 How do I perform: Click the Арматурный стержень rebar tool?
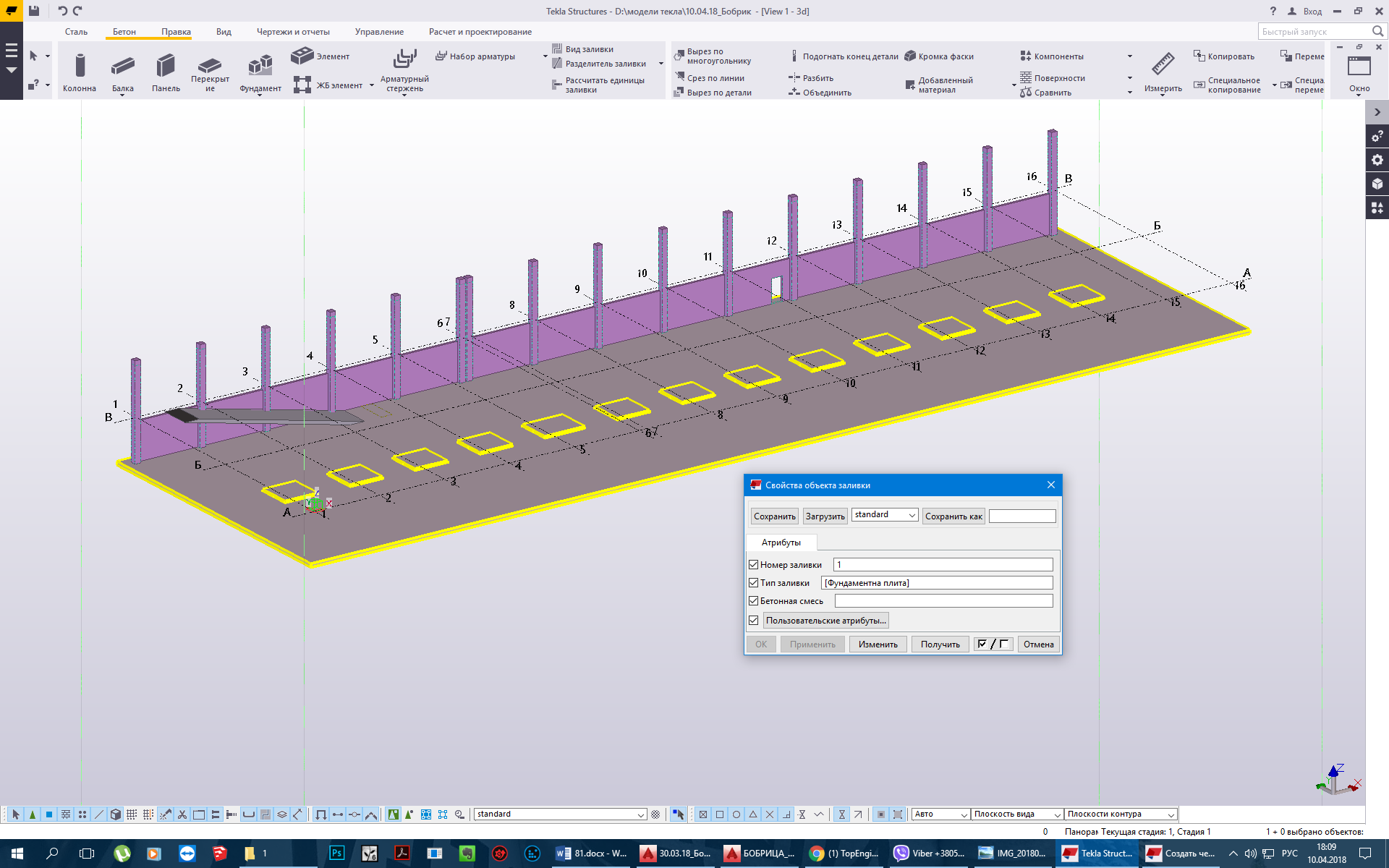coord(404,59)
